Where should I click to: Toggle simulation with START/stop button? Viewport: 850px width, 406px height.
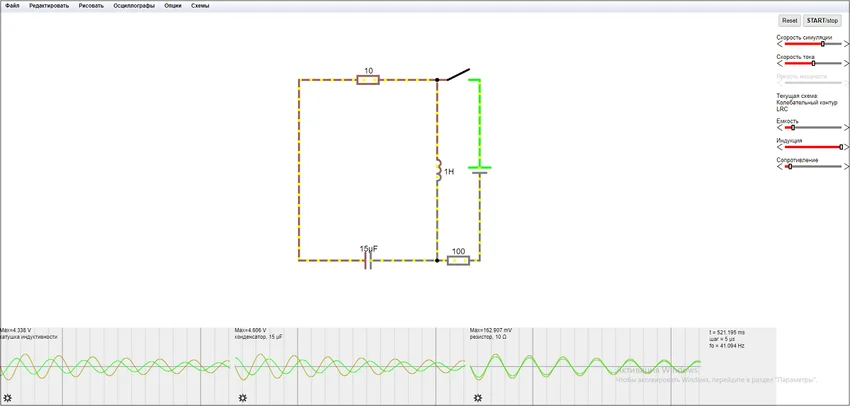822,20
